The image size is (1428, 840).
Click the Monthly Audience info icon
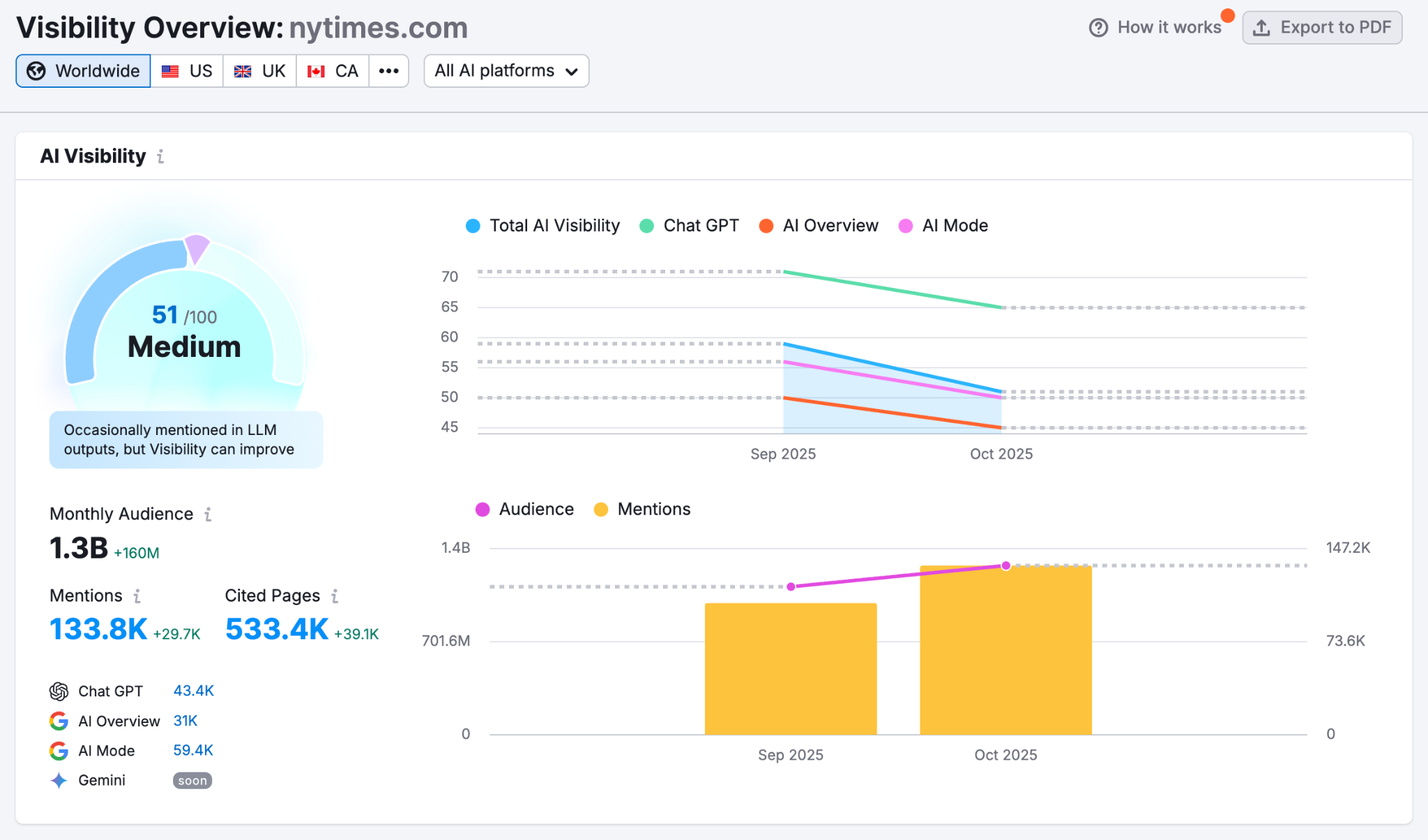pyautogui.click(x=208, y=514)
